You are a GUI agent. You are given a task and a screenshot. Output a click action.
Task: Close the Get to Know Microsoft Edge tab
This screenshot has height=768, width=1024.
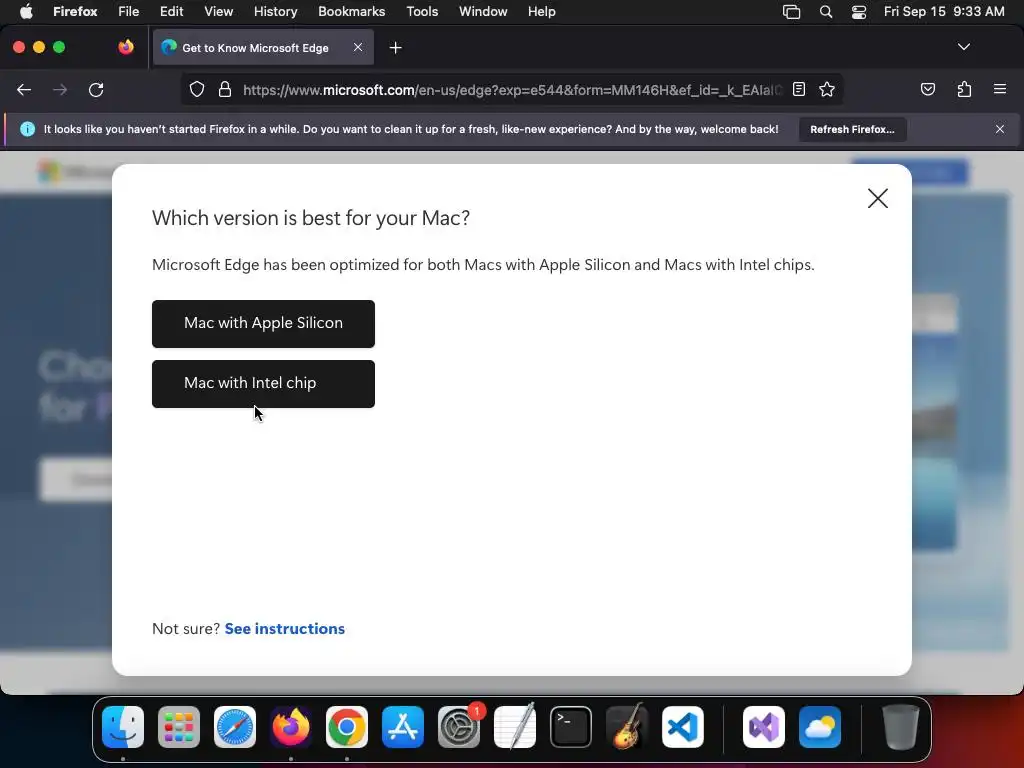(358, 47)
